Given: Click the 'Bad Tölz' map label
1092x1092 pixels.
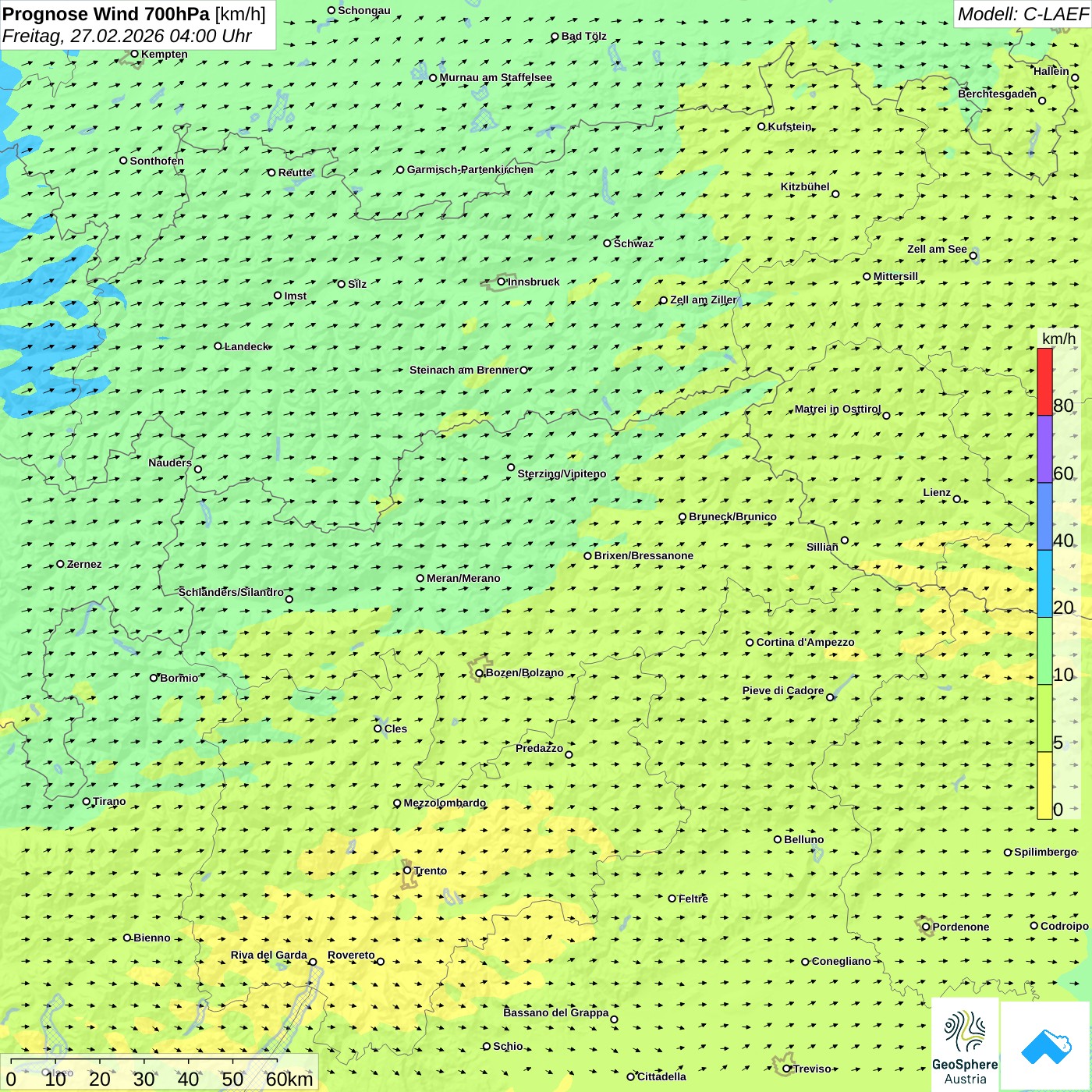Looking at the screenshot, I should coord(584,36).
